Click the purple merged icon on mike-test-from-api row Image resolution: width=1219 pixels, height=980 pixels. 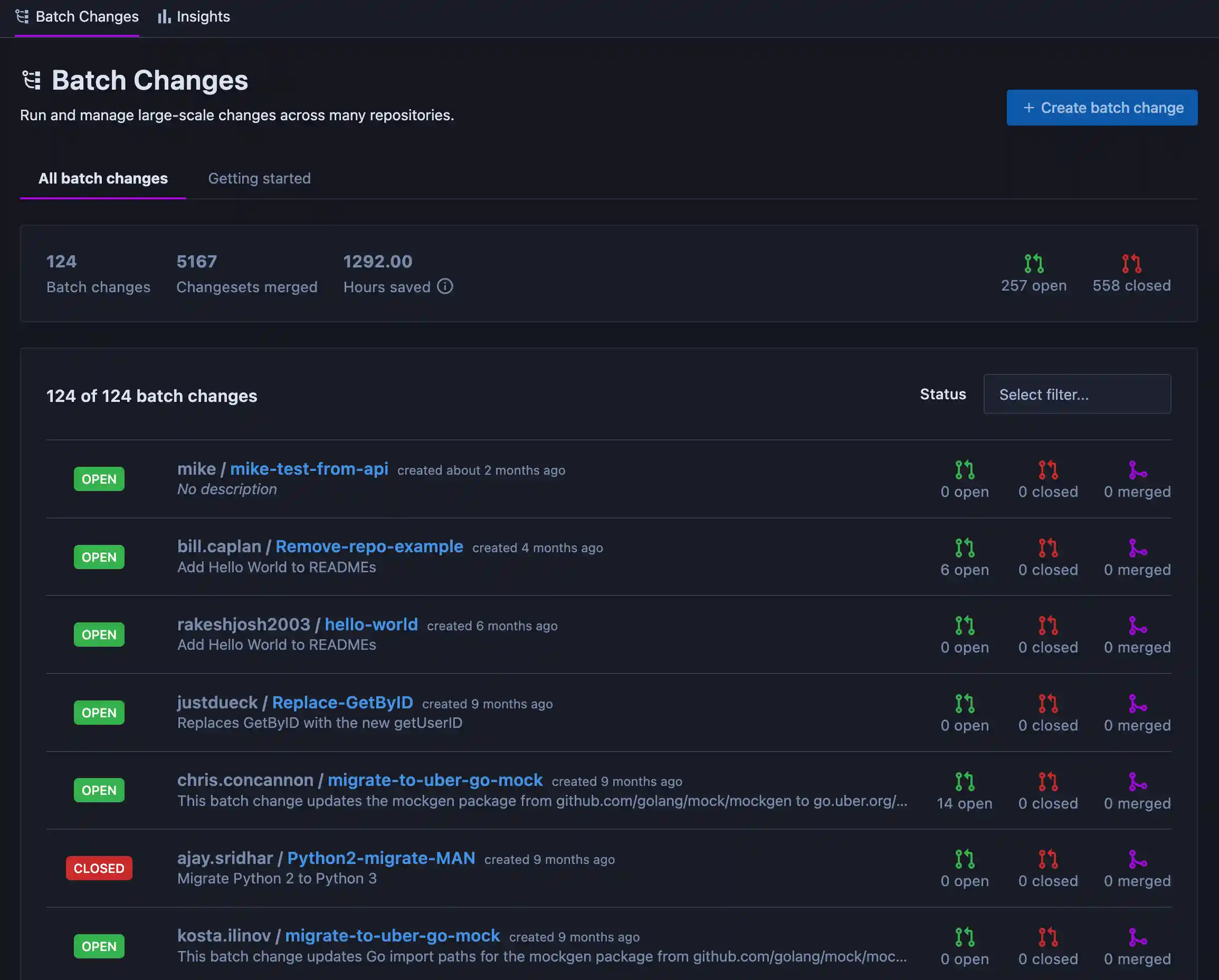click(1137, 468)
